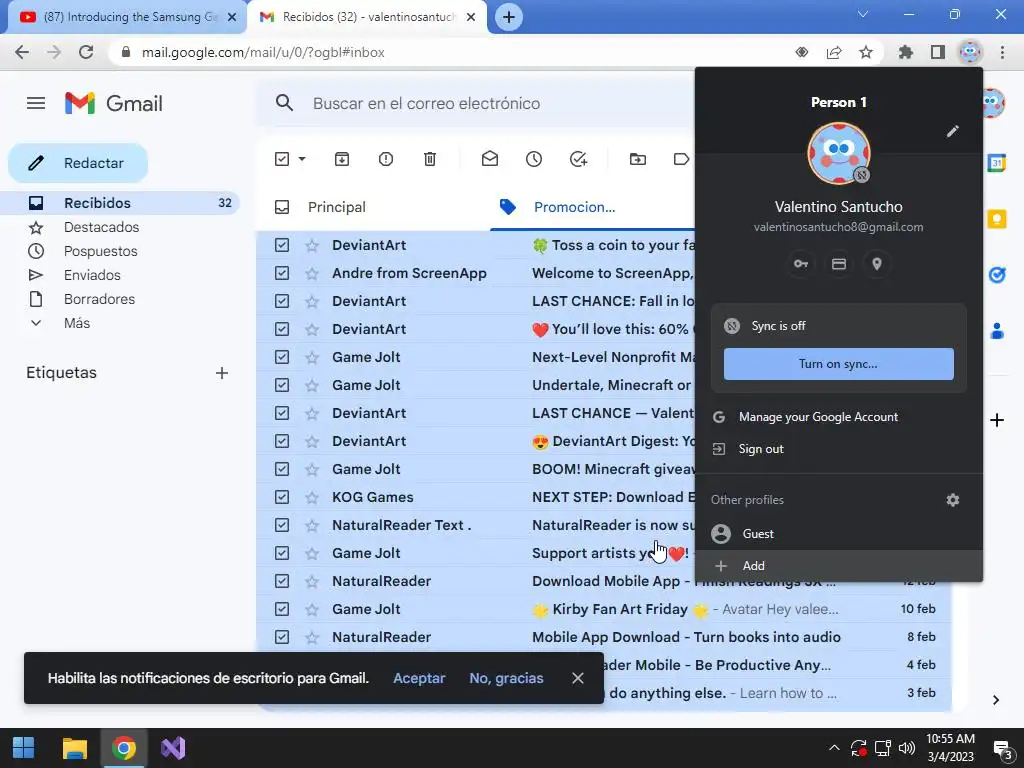The width and height of the screenshot is (1024, 768).
Task: Mark as read with the open envelope icon
Action: (x=490, y=159)
